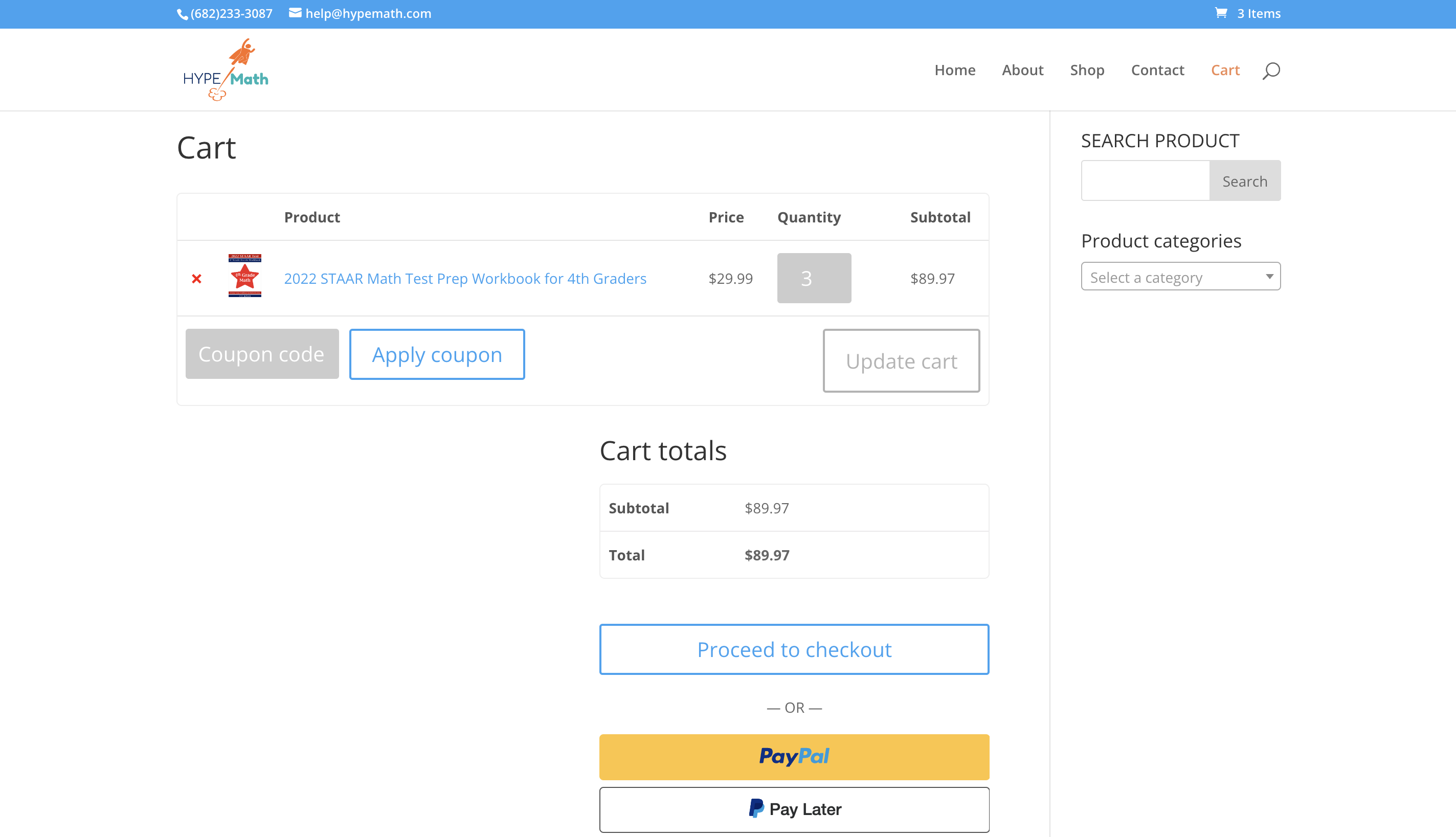Pay with the yellow PayPal button
This screenshot has height=837, width=1456.
click(x=794, y=757)
